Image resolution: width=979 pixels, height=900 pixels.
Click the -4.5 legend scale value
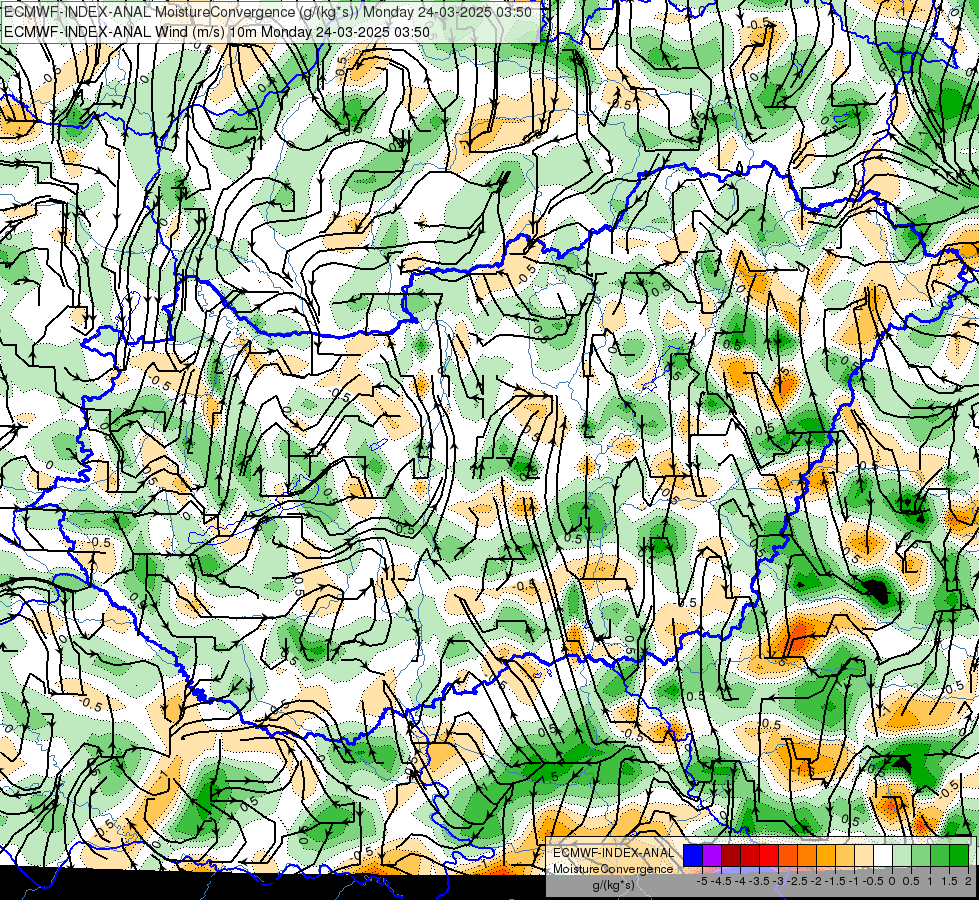(721, 881)
